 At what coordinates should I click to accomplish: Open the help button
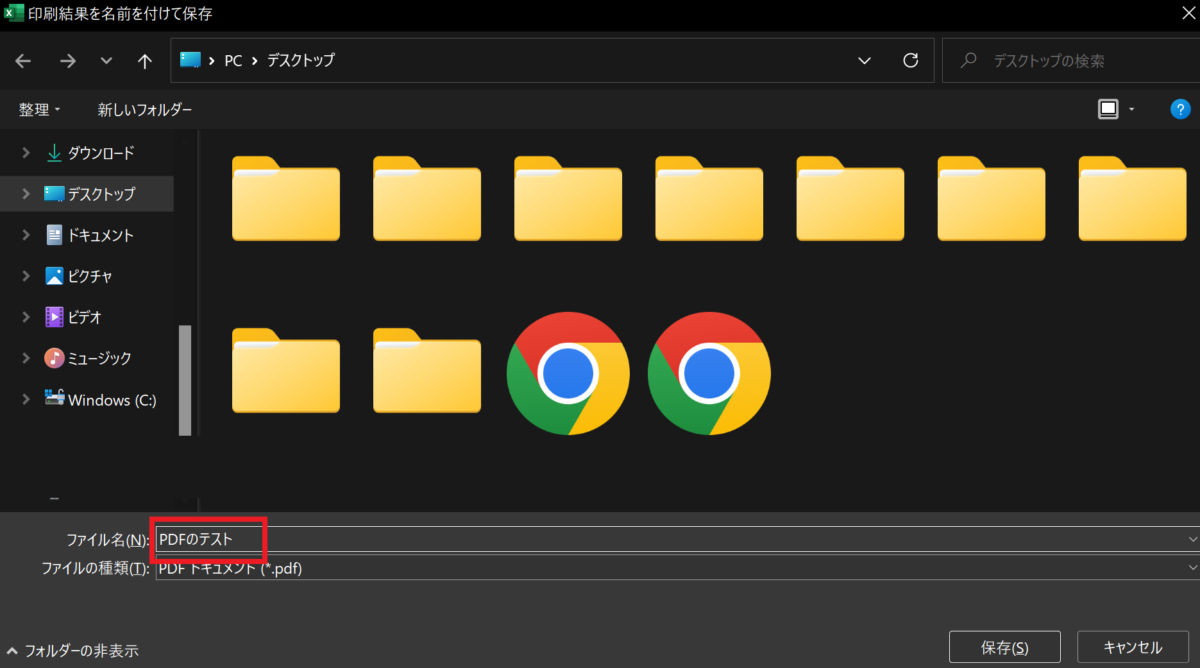[x=1180, y=109]
